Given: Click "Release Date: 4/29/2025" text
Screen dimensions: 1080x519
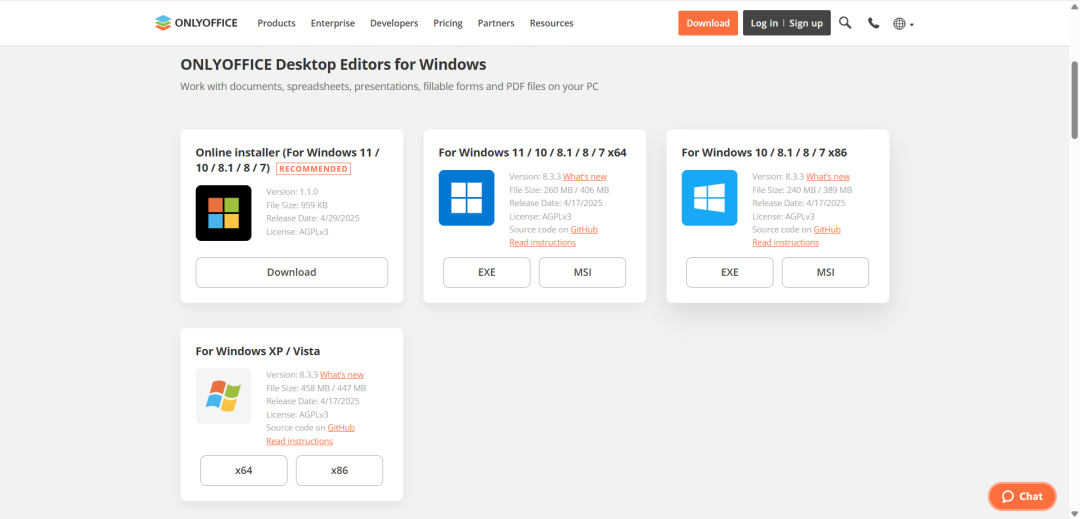Looking at the screenshot, I should coord(313,218).
